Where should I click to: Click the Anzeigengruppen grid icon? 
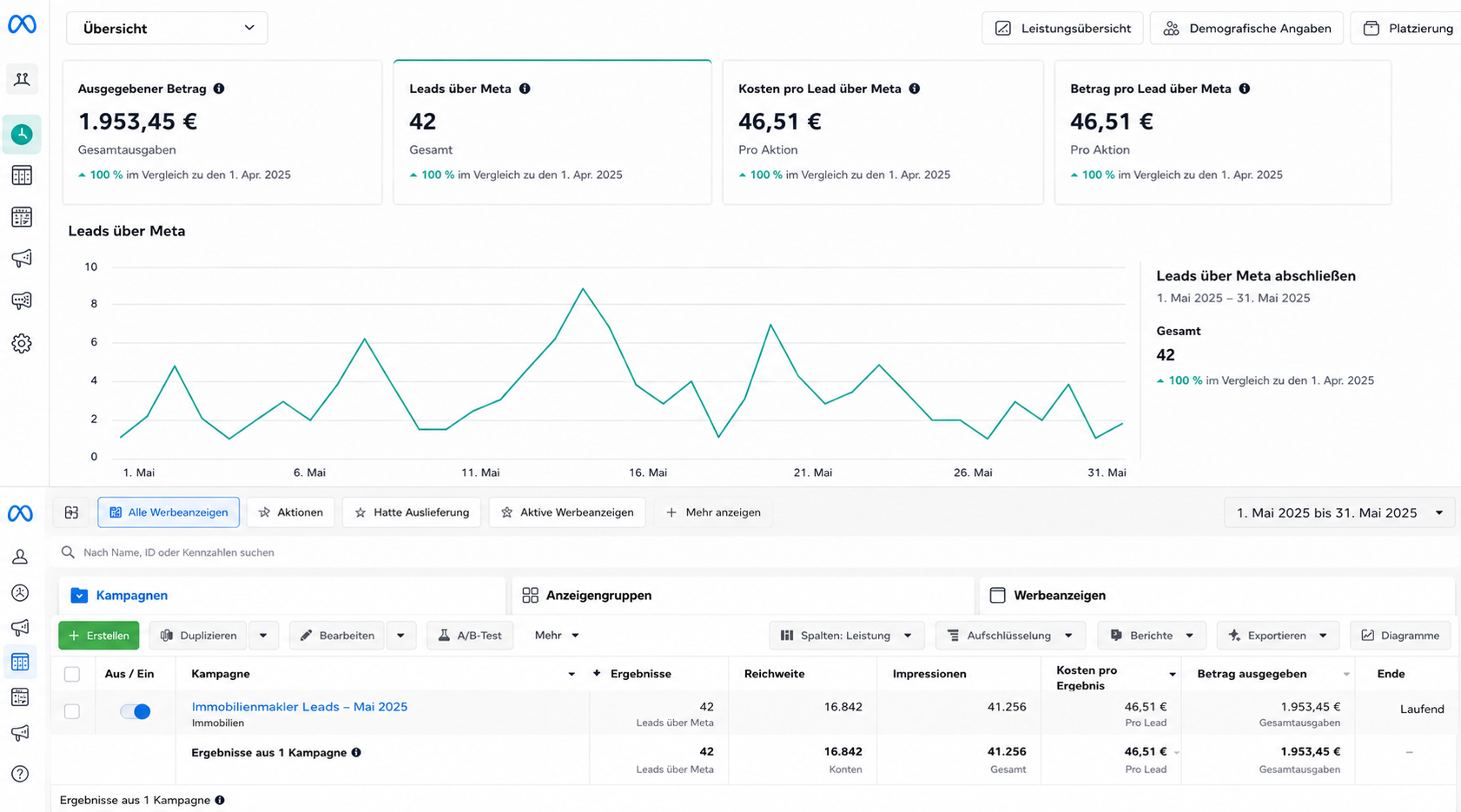530,595
